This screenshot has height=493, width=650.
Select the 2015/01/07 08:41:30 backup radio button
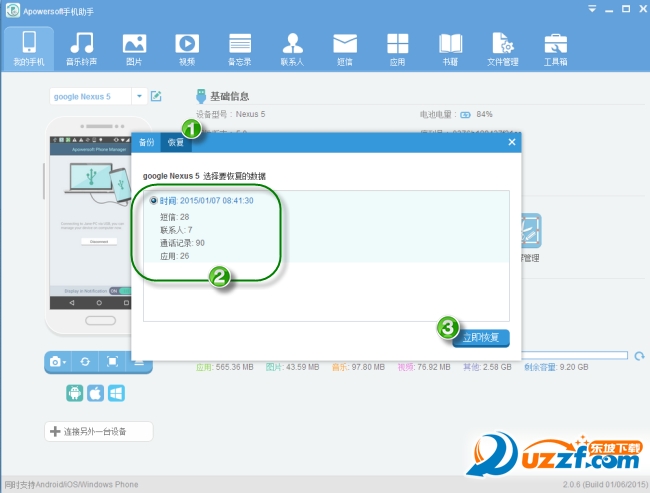pos(153,200)
